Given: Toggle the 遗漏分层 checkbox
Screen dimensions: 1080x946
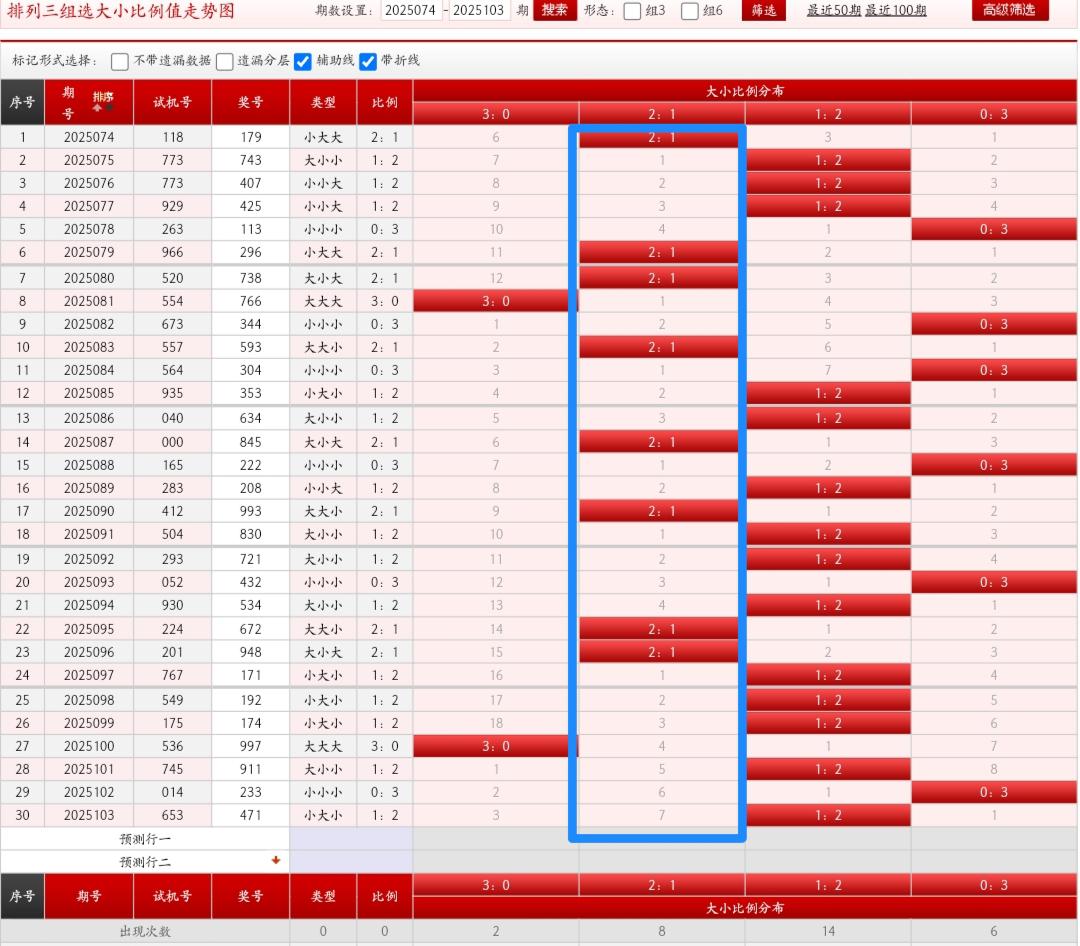Looking at the screenshot, I should 225,61.
